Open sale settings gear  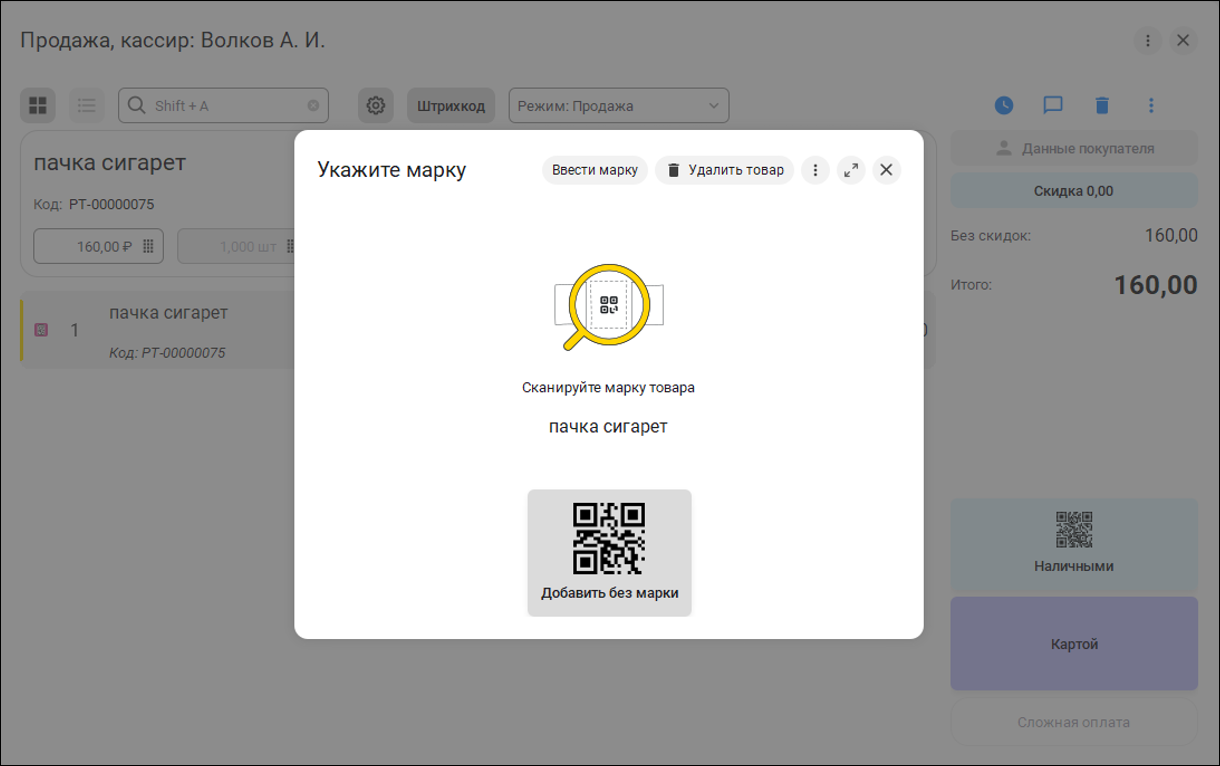click(x=376, y=105)
